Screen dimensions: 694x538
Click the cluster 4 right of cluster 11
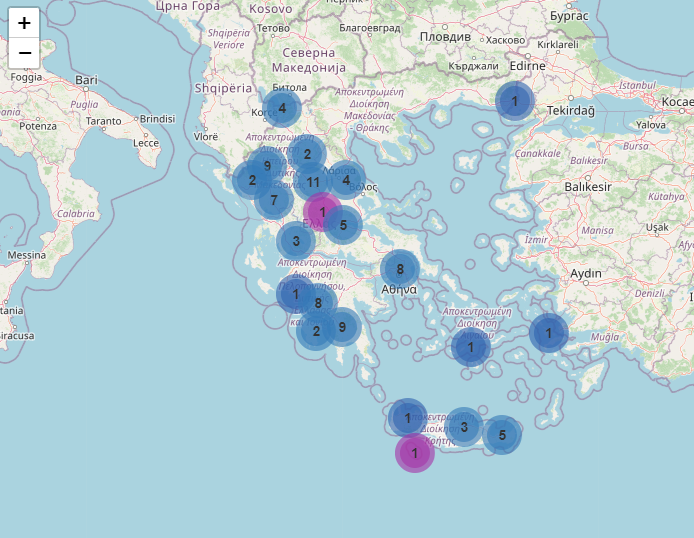(x=346, y=181)
